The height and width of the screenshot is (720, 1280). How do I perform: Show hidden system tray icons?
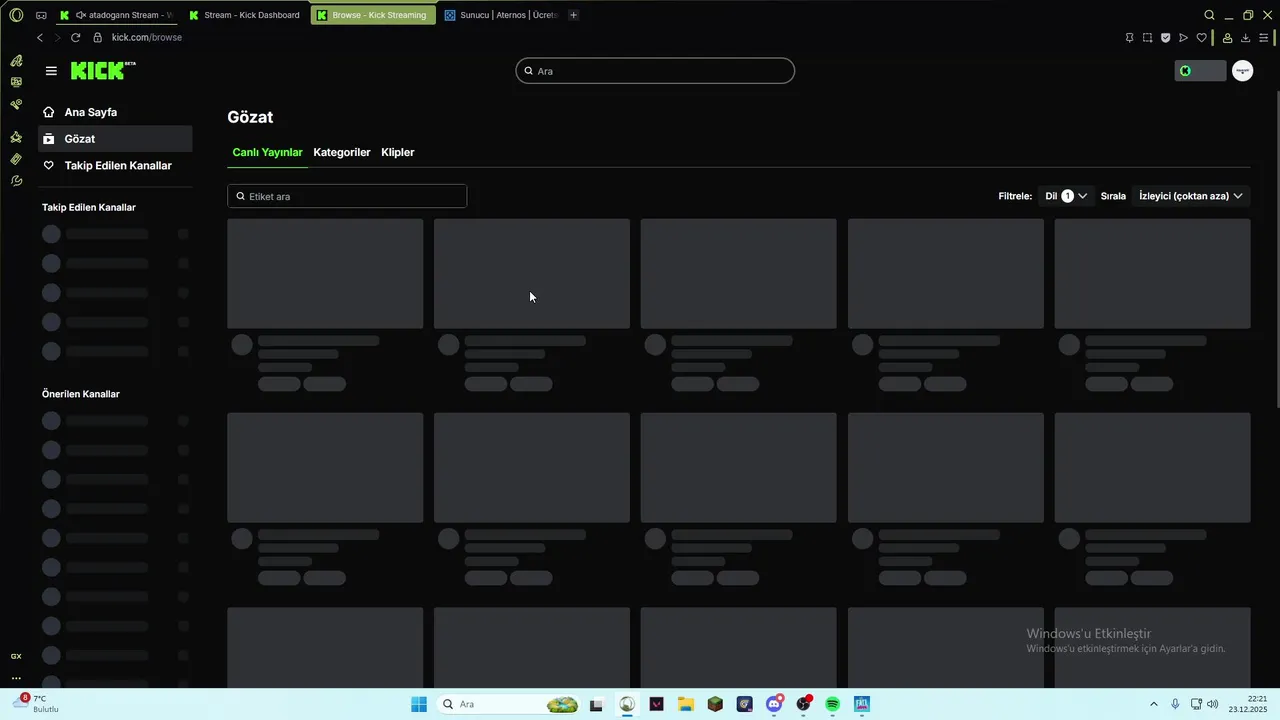[x=1154, y=704]
